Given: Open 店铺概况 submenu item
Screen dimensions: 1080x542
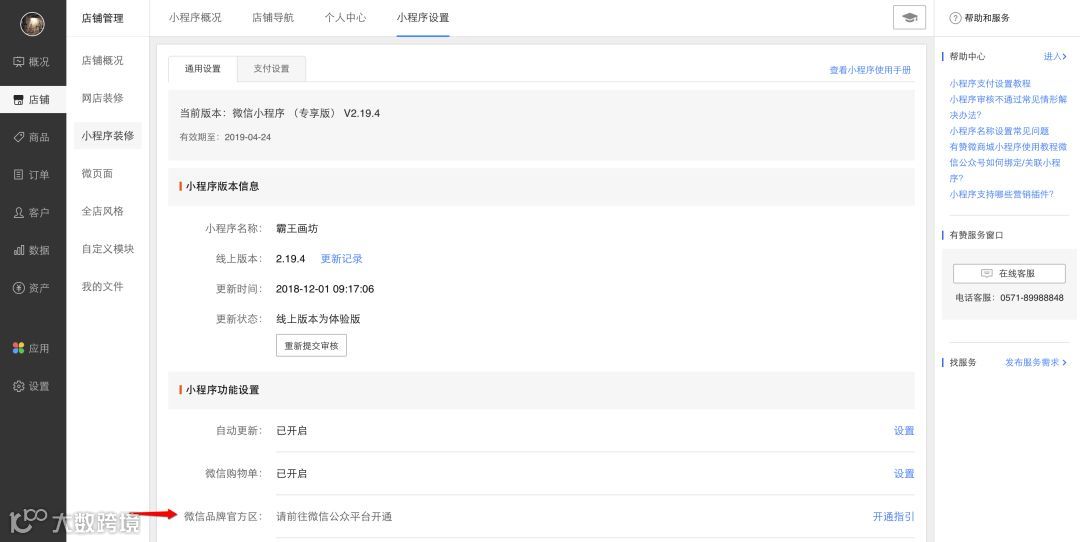Looking at the screenshot, I should coord(103,61).
